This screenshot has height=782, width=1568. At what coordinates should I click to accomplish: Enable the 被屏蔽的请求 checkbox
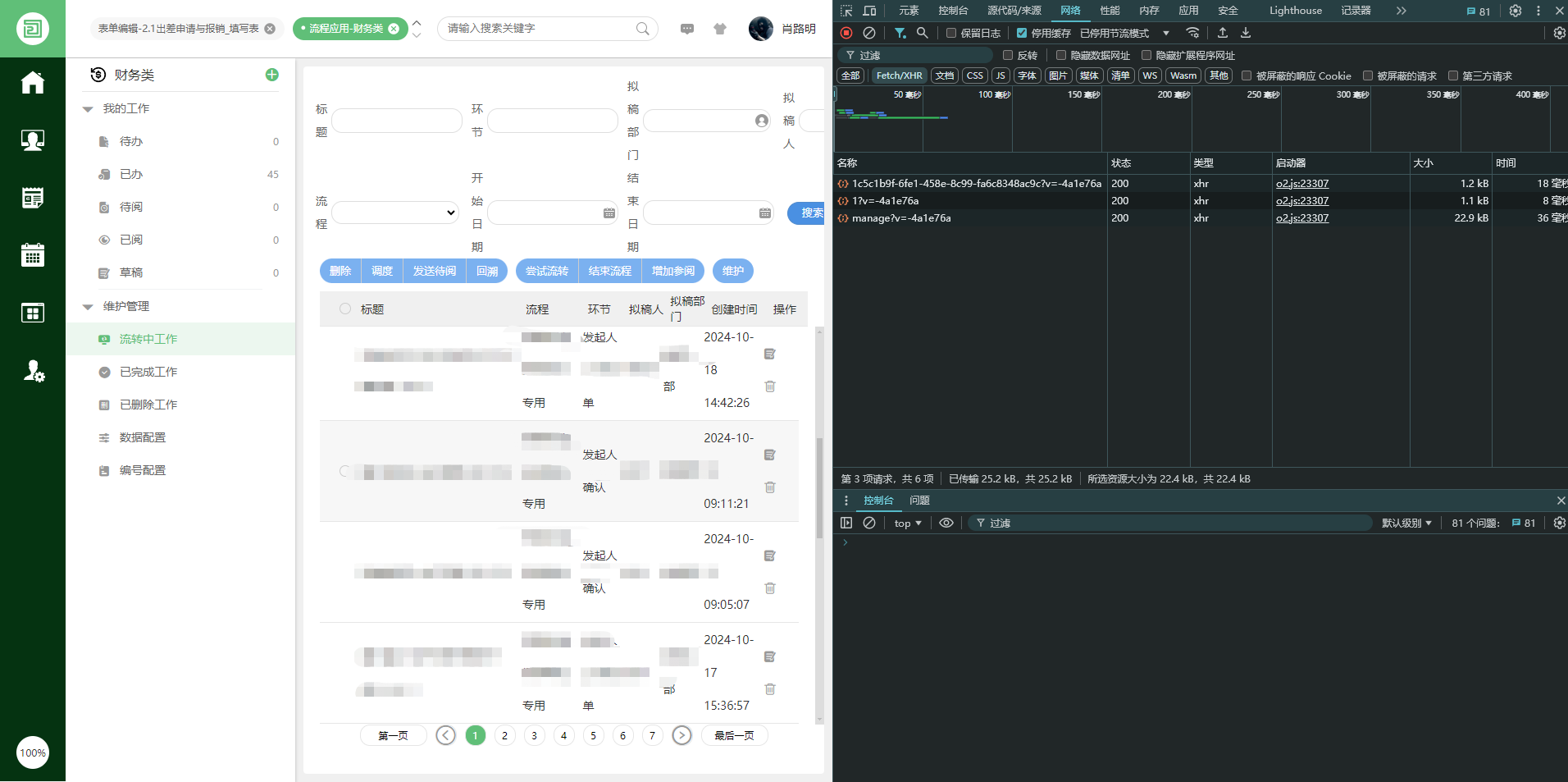click(1368, 75)
